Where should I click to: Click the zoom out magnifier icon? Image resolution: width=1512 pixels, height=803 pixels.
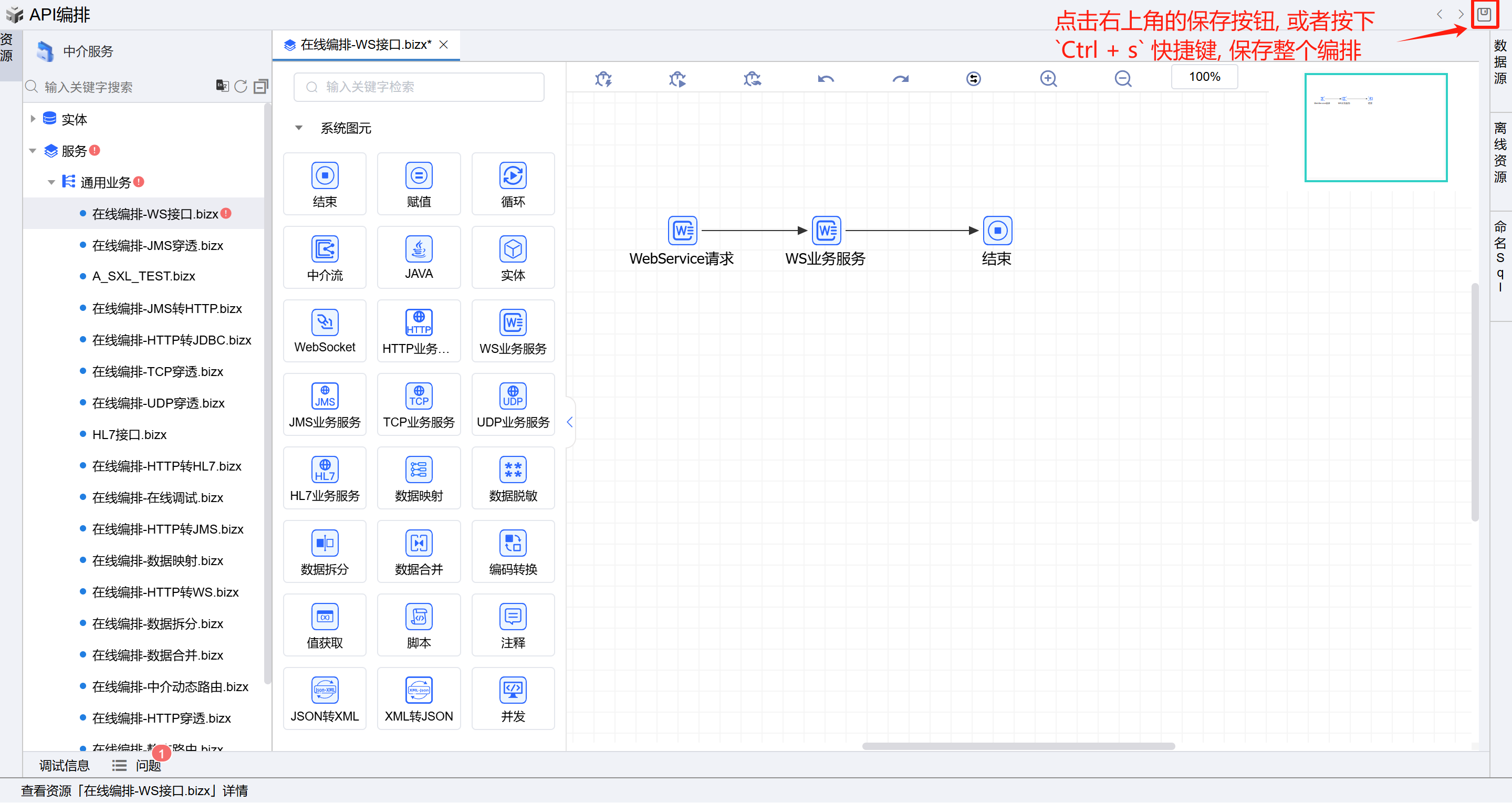click(1122, 79)
